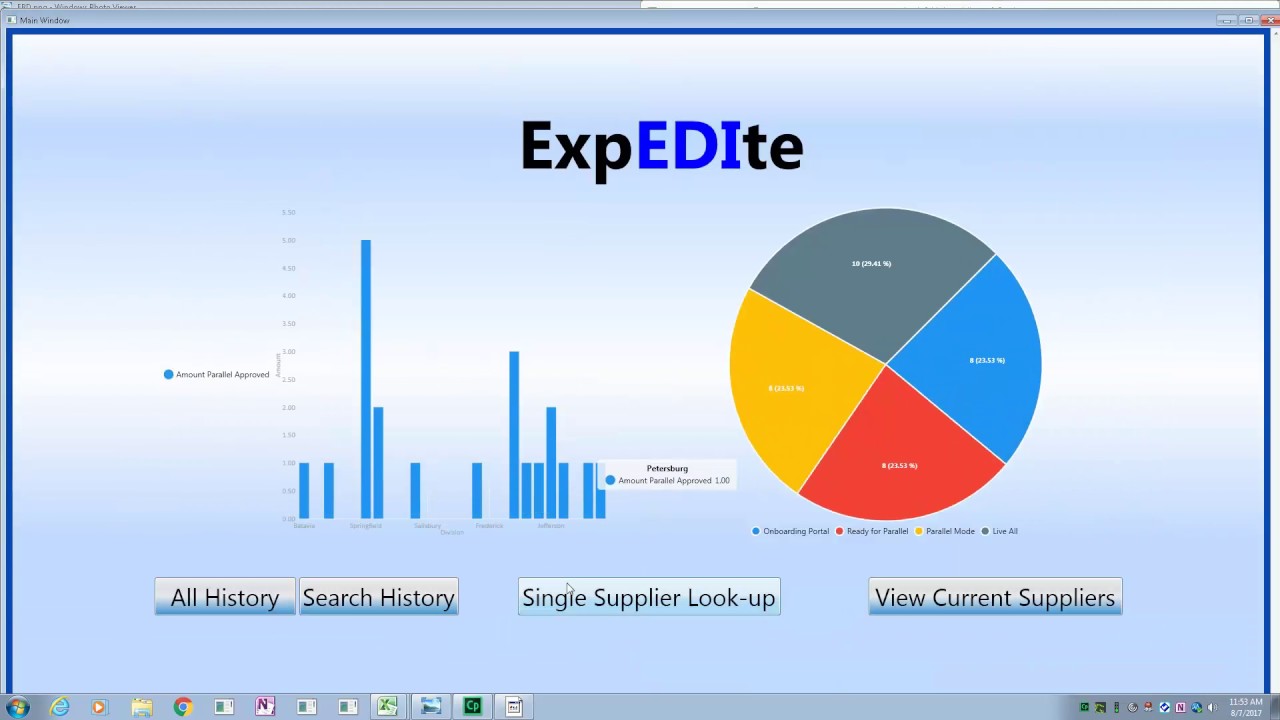Open Windows Media Player from taskbar

tap(99, 707)
